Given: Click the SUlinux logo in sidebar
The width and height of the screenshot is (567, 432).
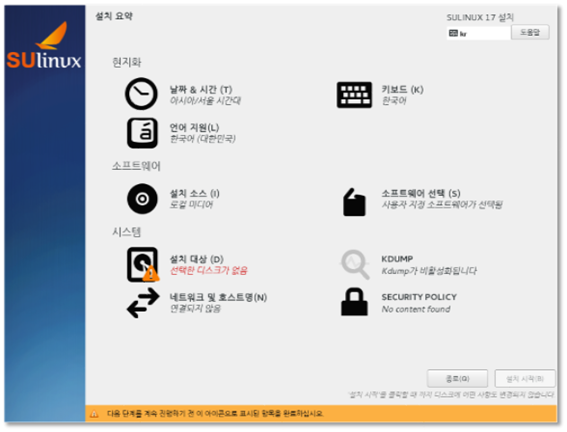Looking at the screenshot, I should (x=44, y=46).
